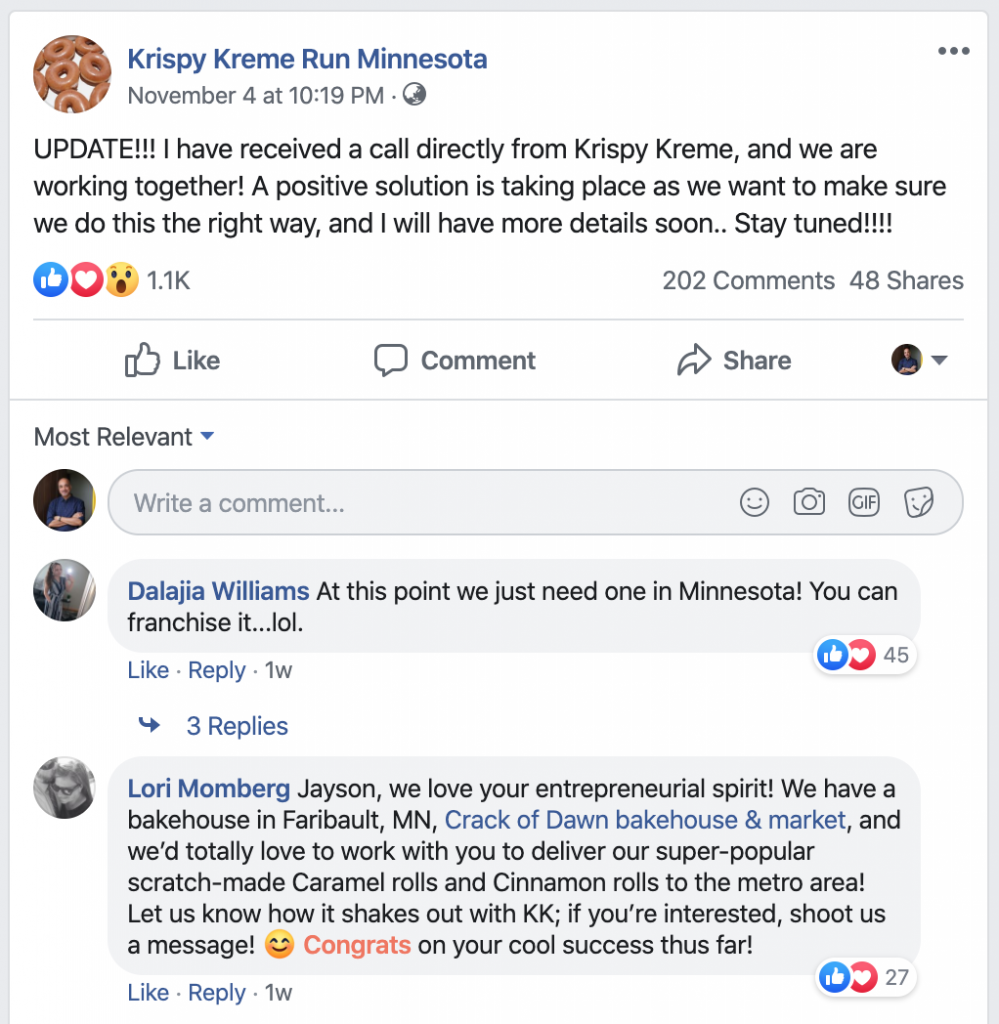Click the emoji icon in comment box
Image resolution: width=999 pixels, height=1024 pixels.
pyautogui.click(x=754, y=502)
